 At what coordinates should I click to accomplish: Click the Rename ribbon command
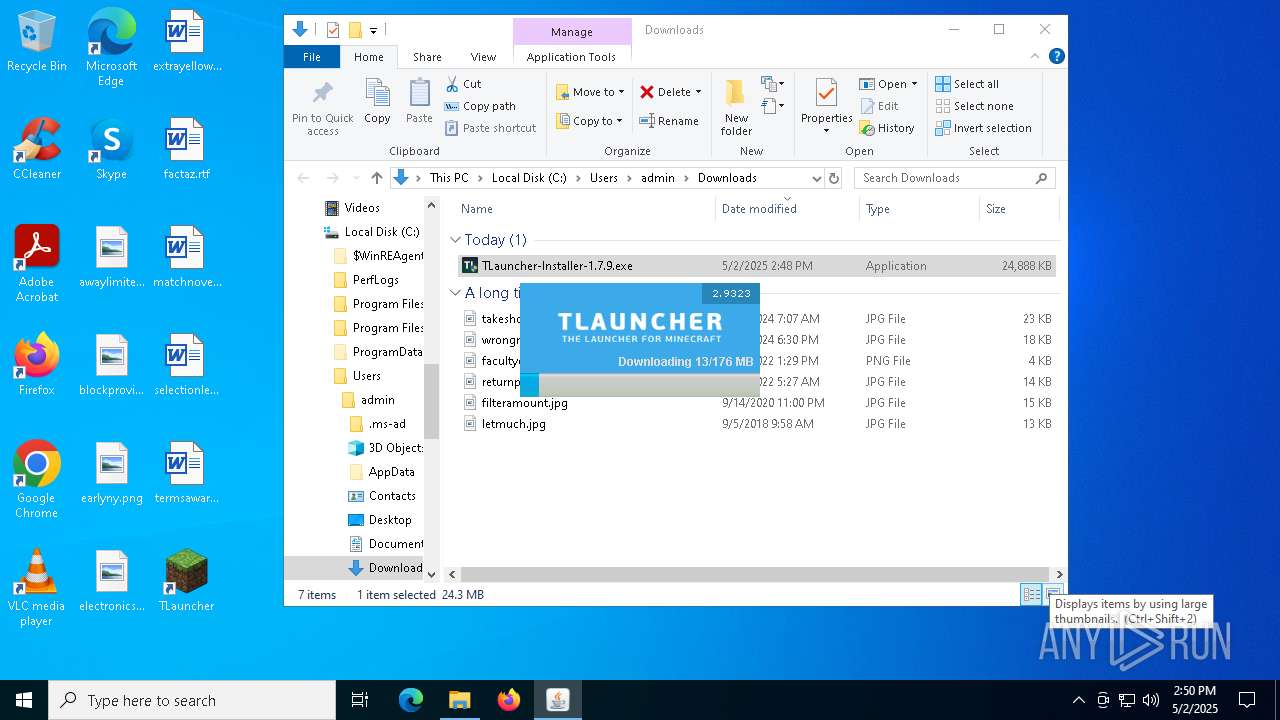(x=669, y=121)
